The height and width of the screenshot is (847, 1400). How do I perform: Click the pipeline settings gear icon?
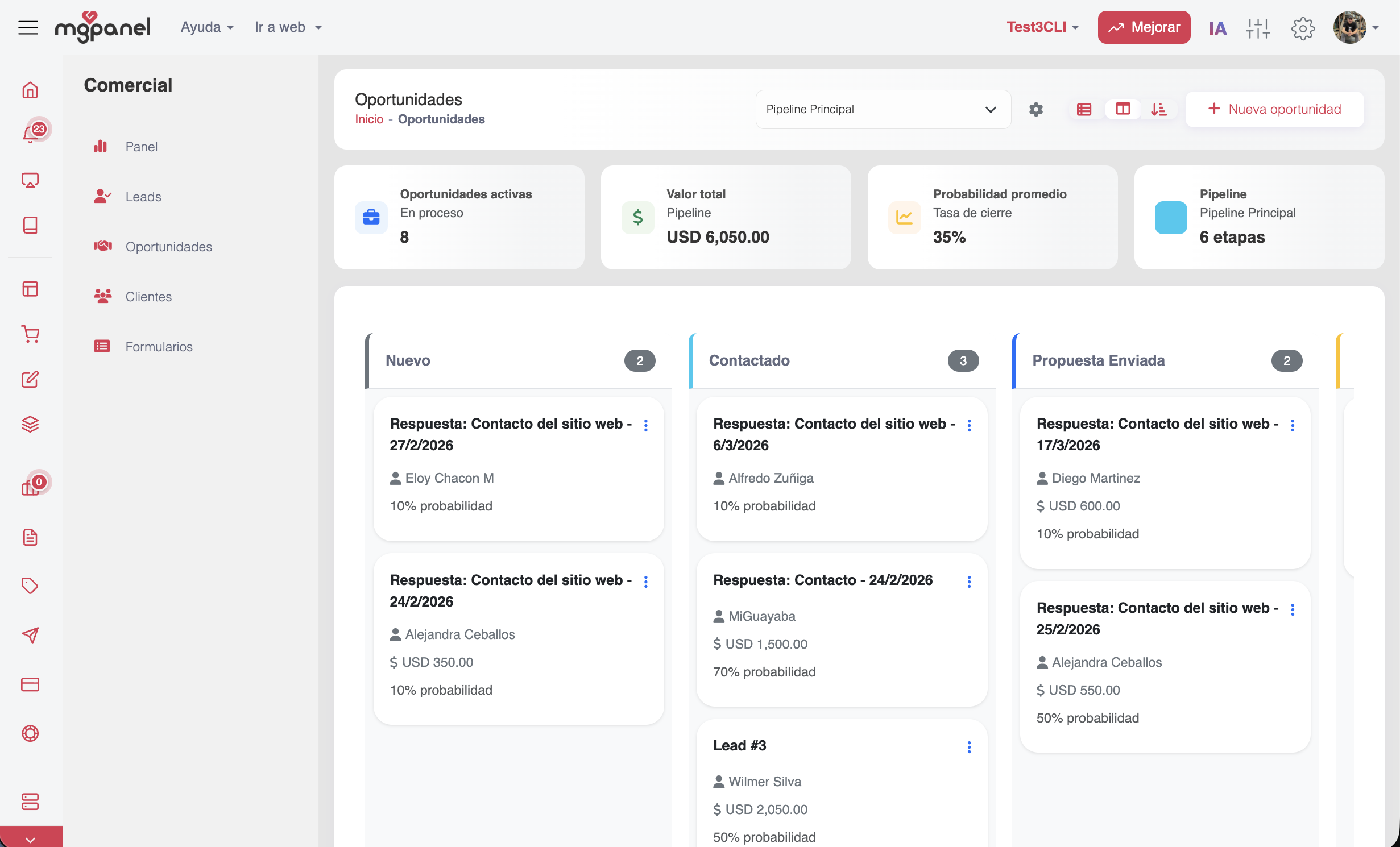tap(1035, 109)
